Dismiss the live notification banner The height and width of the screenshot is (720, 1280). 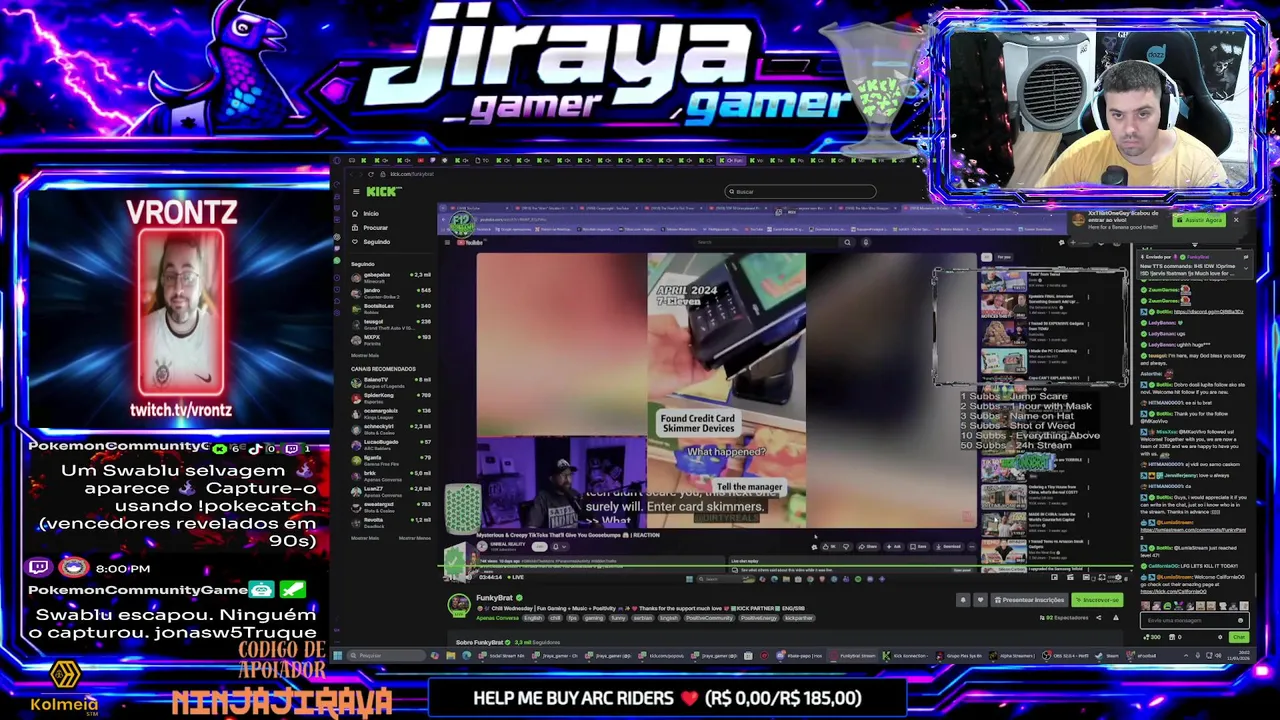click(1236, 220)
